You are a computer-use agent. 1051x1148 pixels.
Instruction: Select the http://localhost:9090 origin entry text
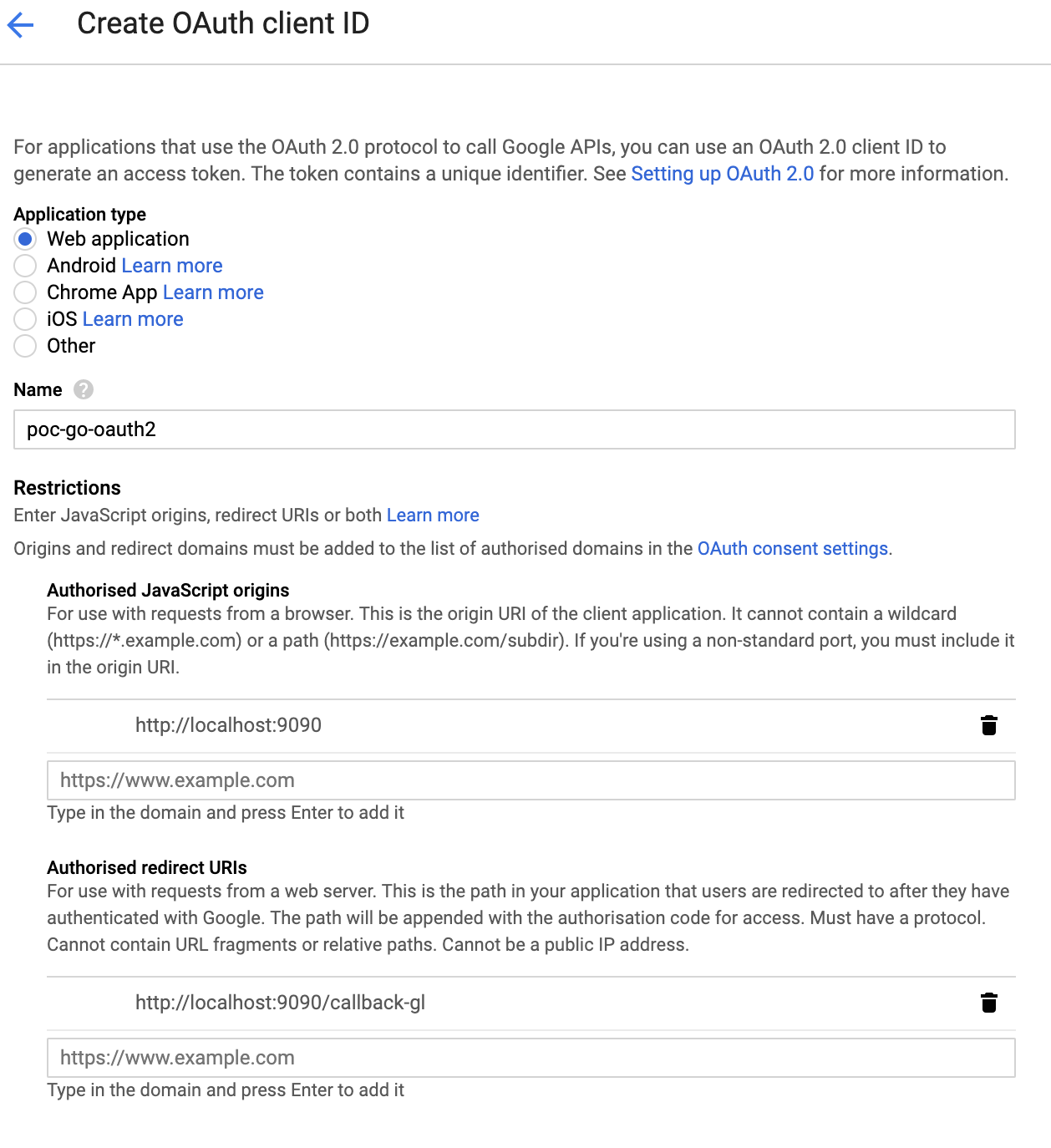228,725
